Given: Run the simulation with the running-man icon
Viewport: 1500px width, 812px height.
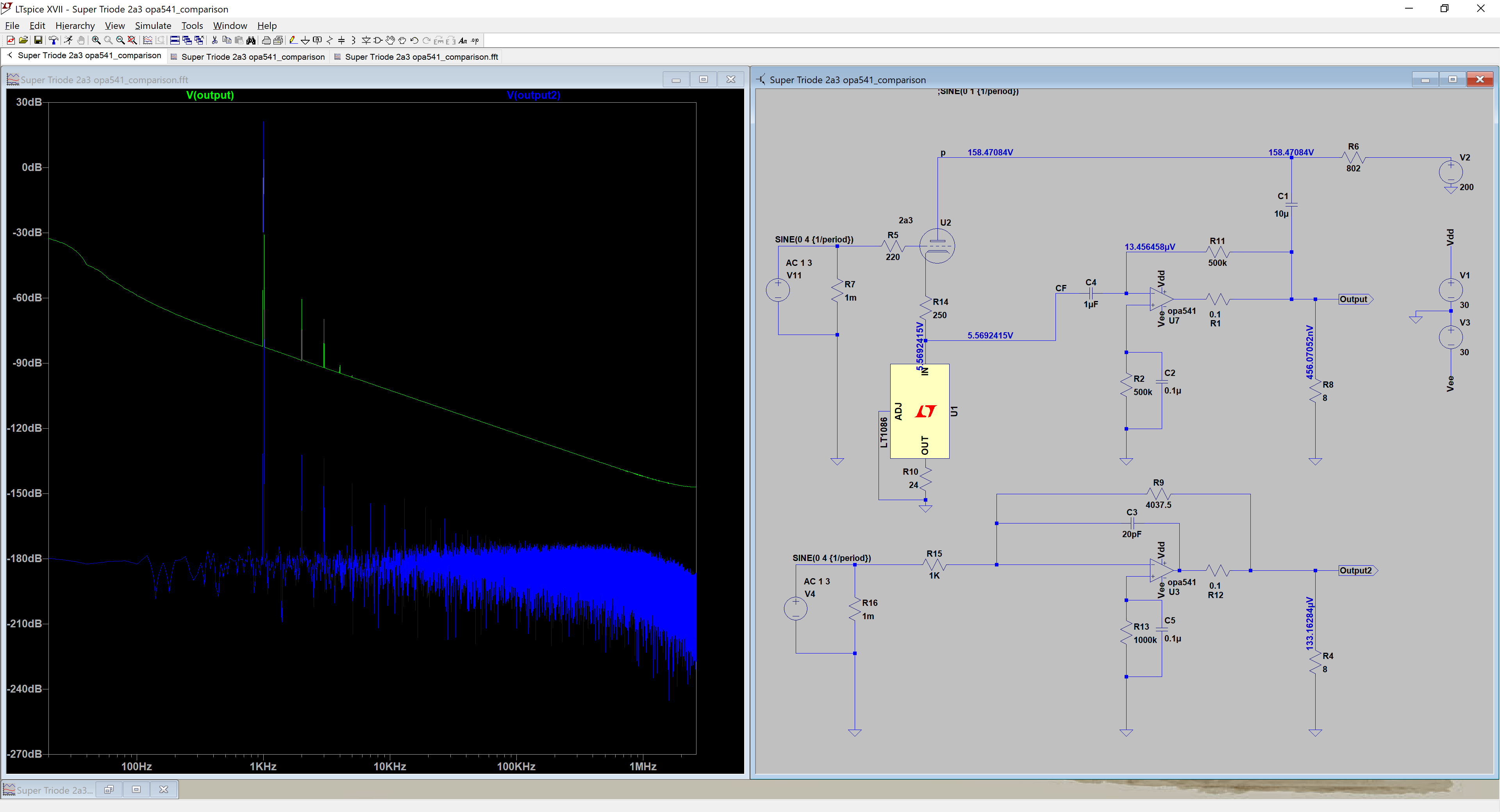Looking at the screenshot, I should pos(68,40).
